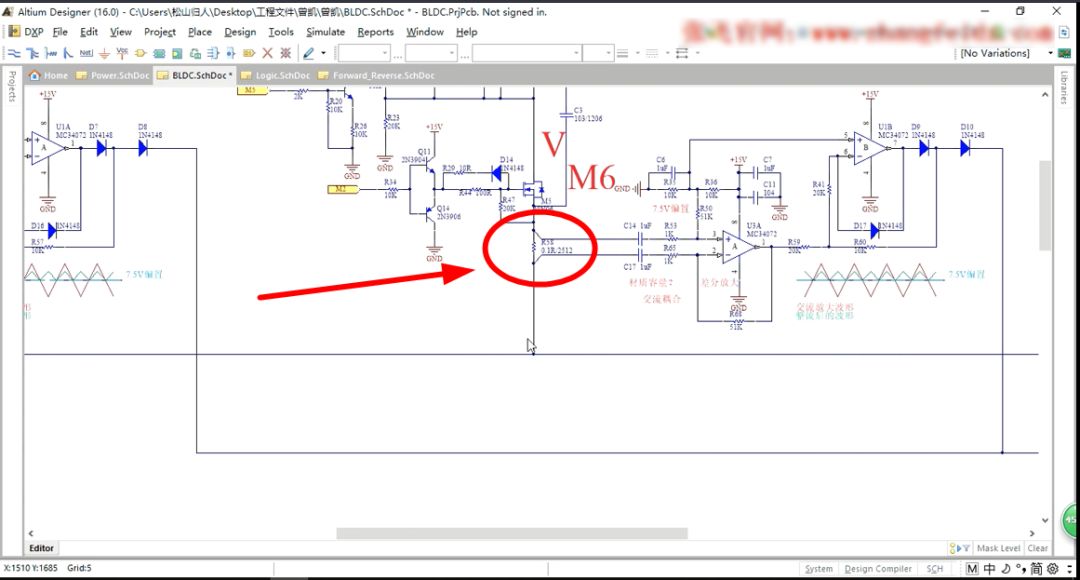Switch to the Forward_Reverse.SchDoc tab
1080x580 pixels.
click(x=377, y=76)
